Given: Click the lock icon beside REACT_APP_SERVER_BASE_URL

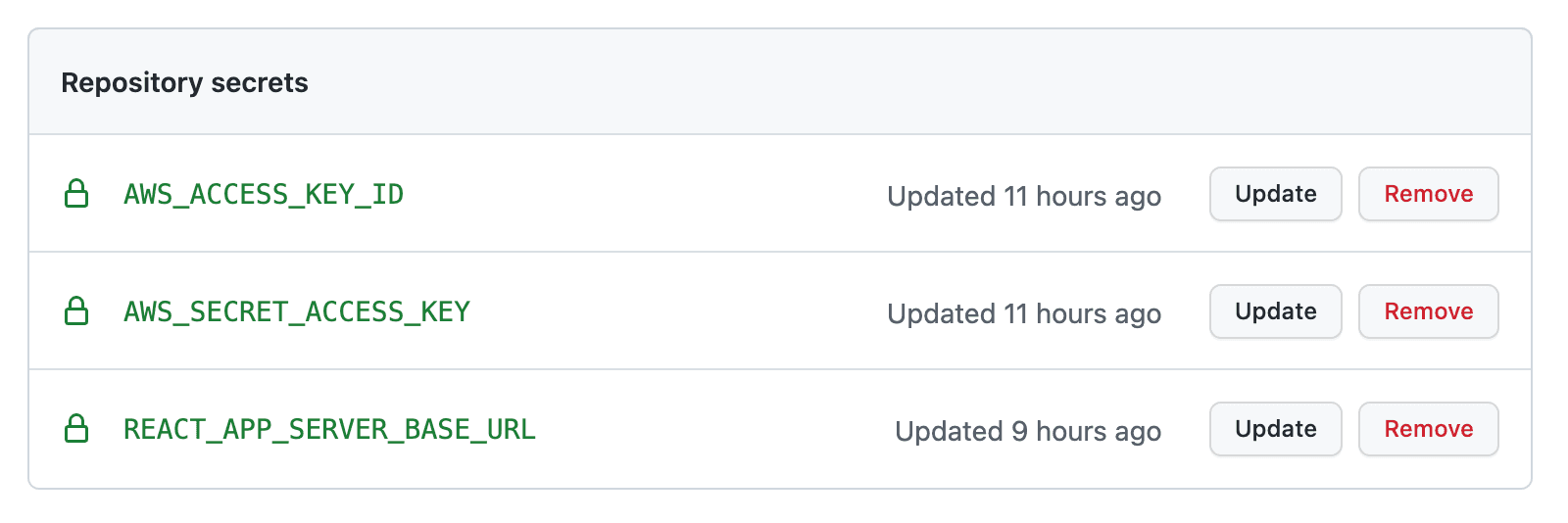Looking at the screenshot, I should (x=76, y=429).
